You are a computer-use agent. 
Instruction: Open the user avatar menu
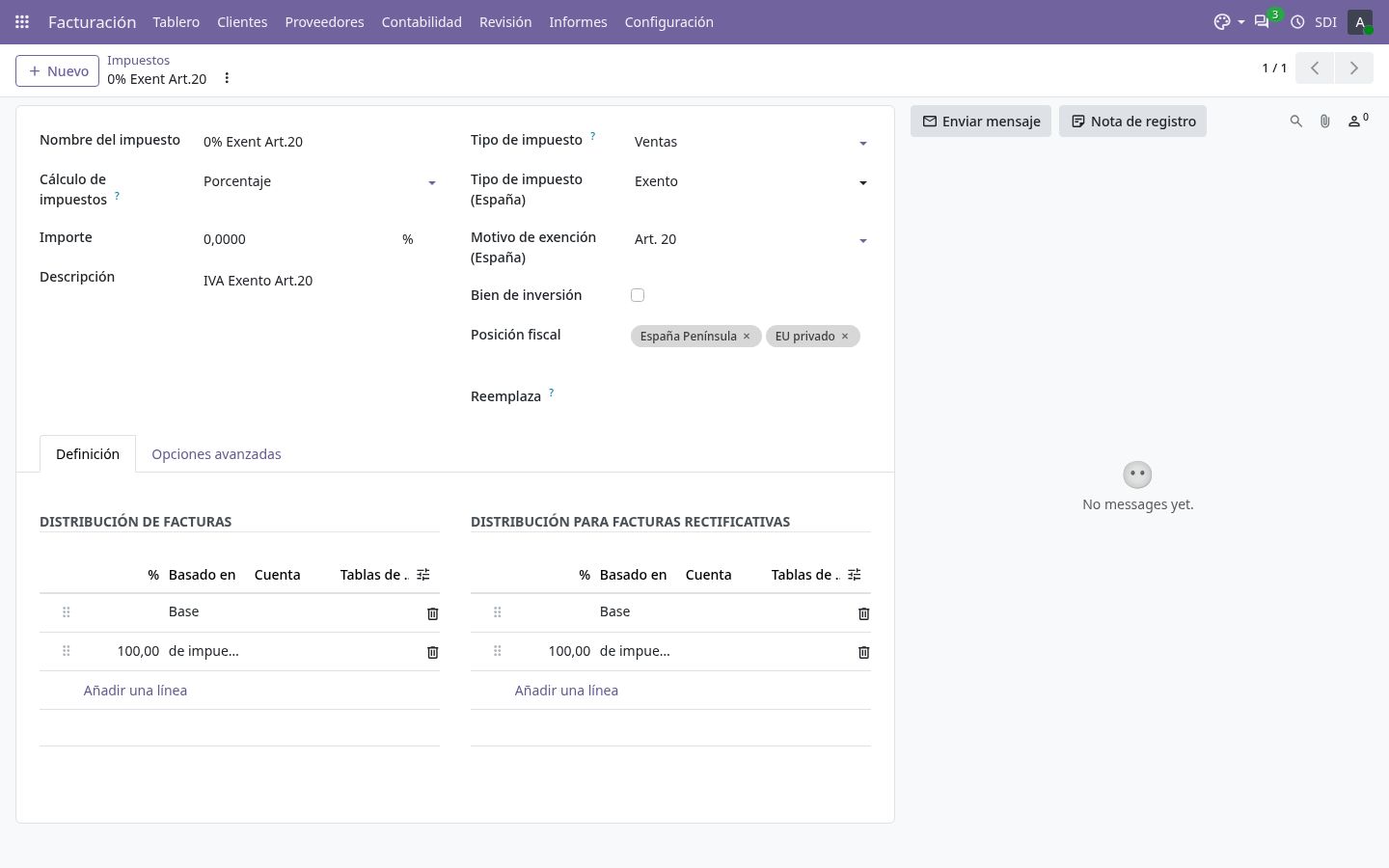(x=1360, y=21)
